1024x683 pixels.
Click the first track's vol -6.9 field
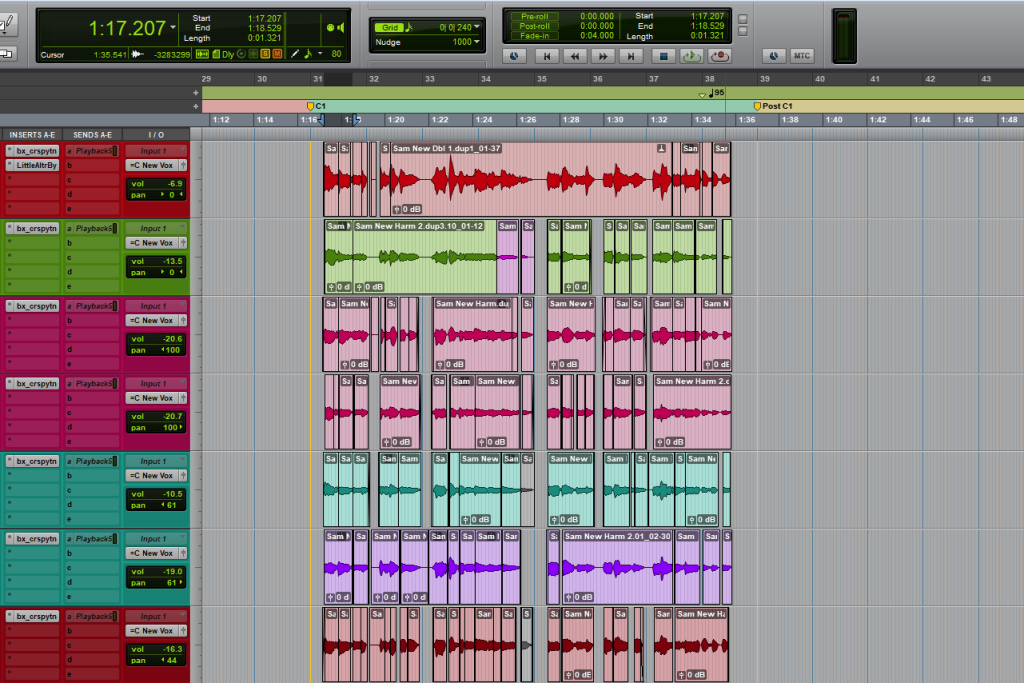pos(156,184)
